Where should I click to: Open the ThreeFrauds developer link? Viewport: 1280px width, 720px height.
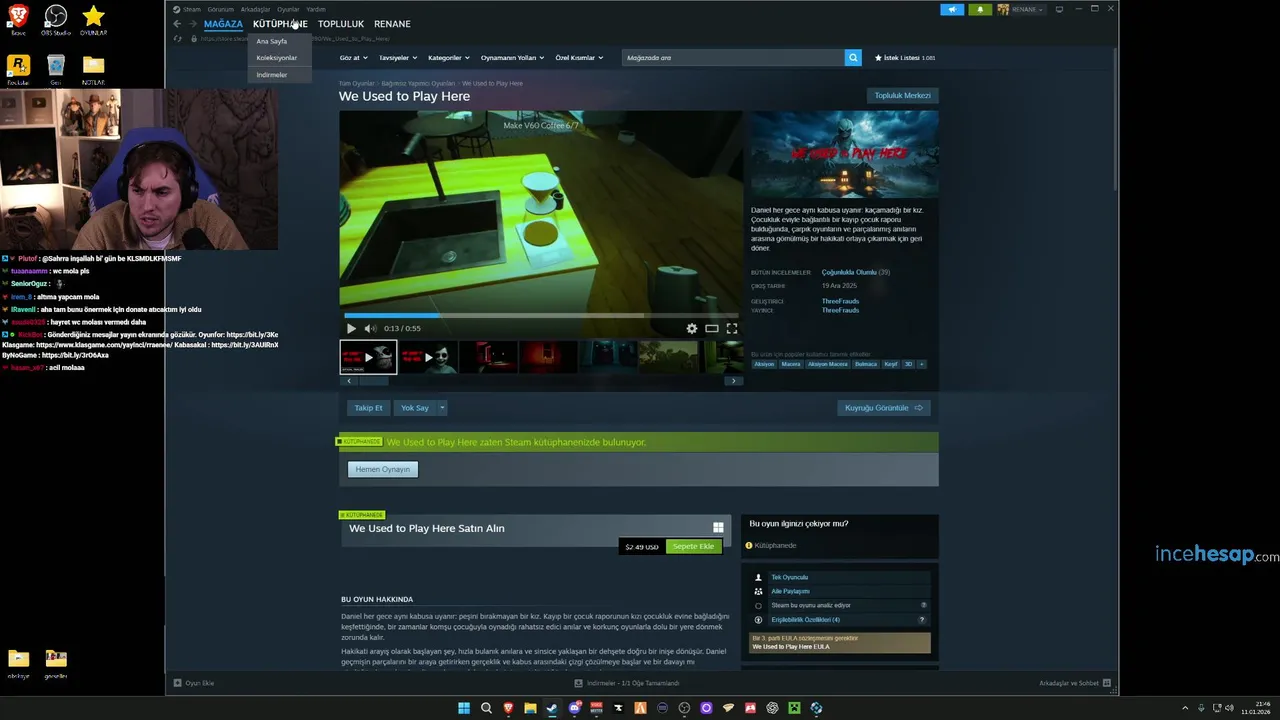click(x=840, y=301)
